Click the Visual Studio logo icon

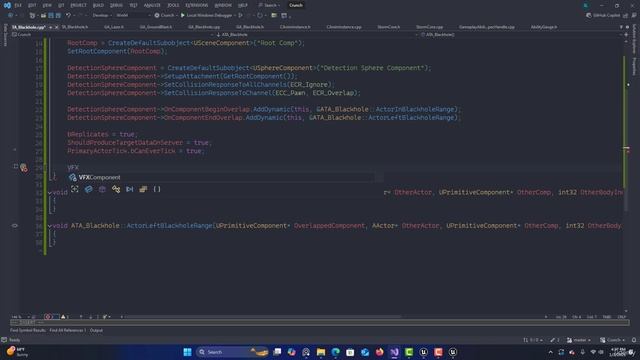coord(7,5)
